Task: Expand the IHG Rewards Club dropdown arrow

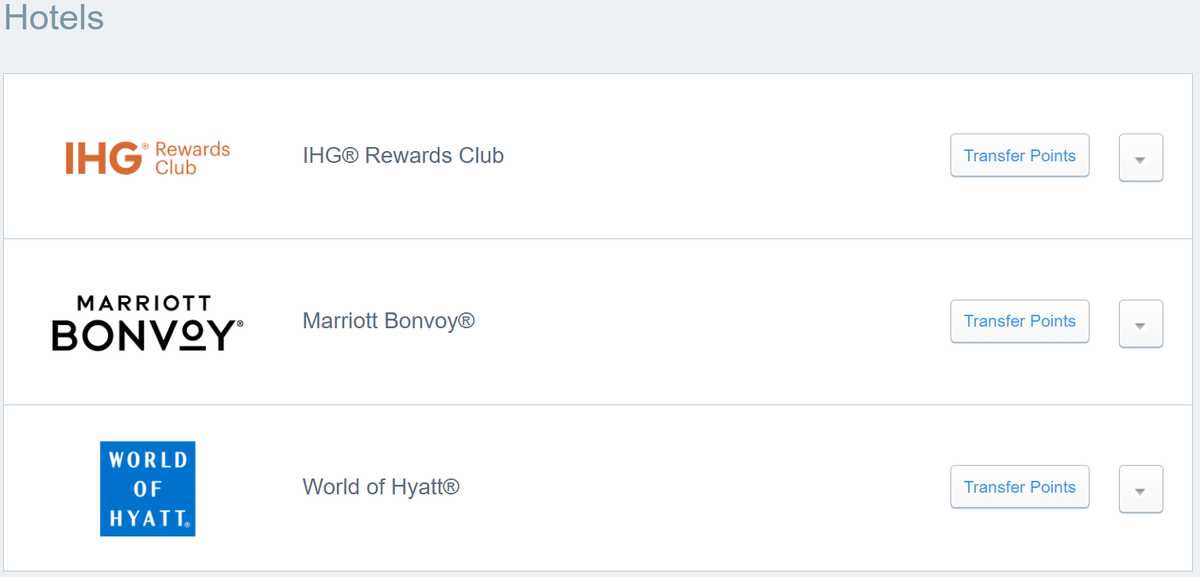Action: pyautogui.click(x=1141, y=158)
